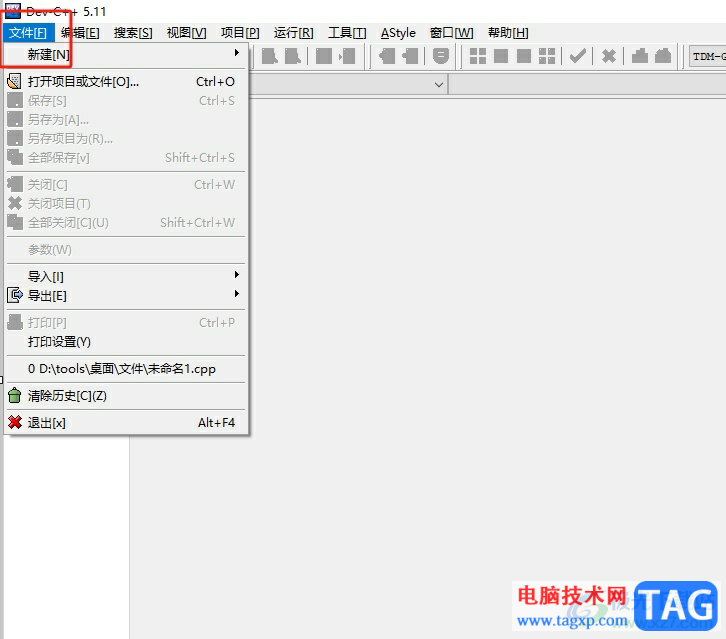Open the TDM-GCC compiler set dropdown
The height and width of the screenshot is (639, 726).
707,56
